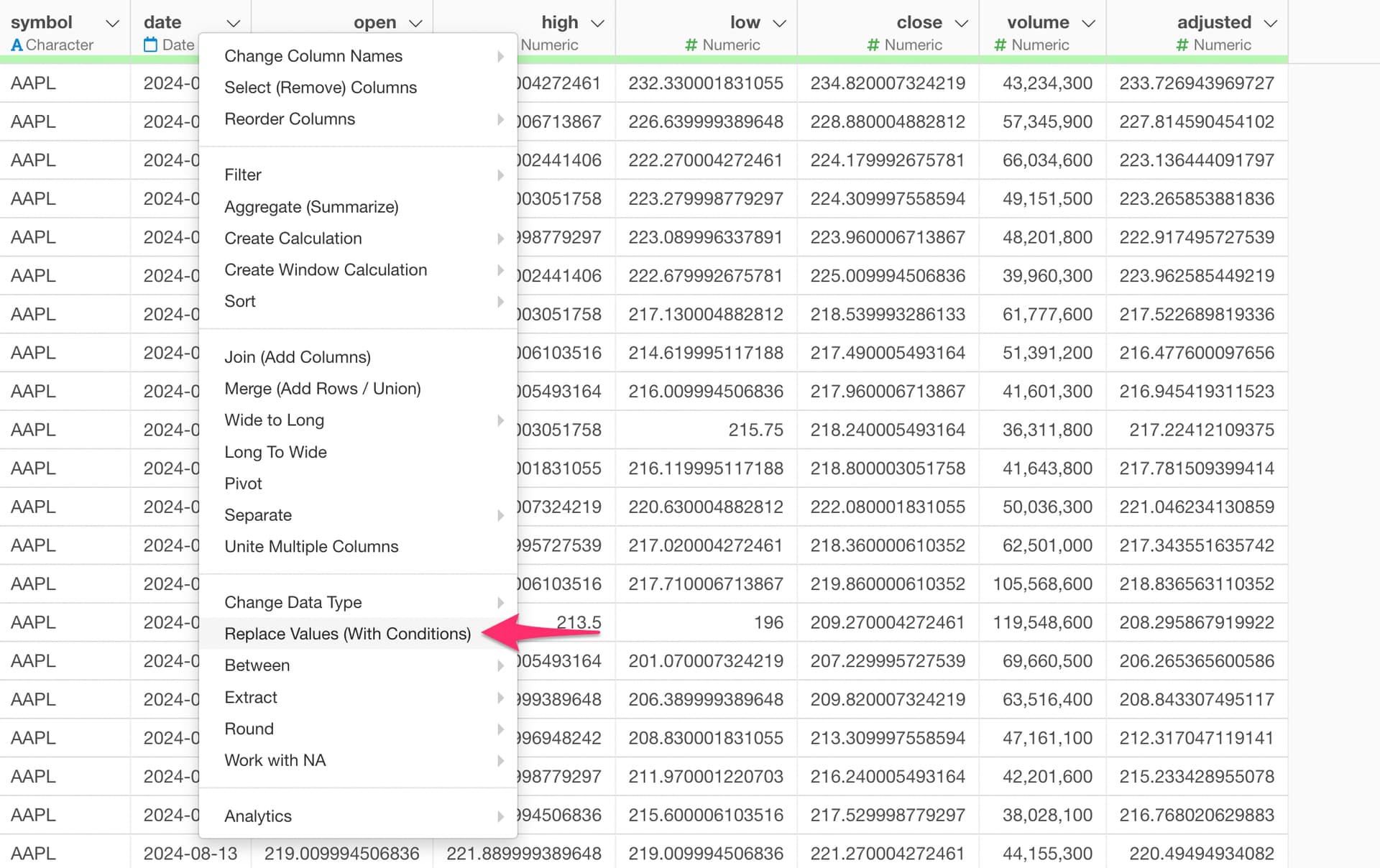Image resolution: width=1380 pixels, height=868 pixels.
Task: Open the Analytics submenu
Action: click(358, 816)
